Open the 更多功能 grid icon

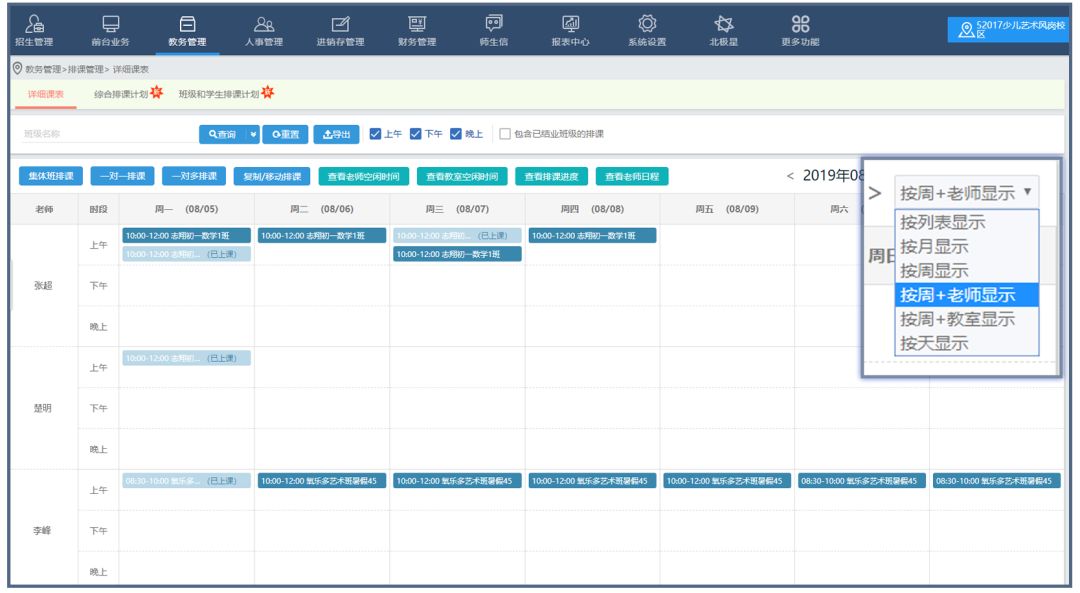(x=800, y=24)
